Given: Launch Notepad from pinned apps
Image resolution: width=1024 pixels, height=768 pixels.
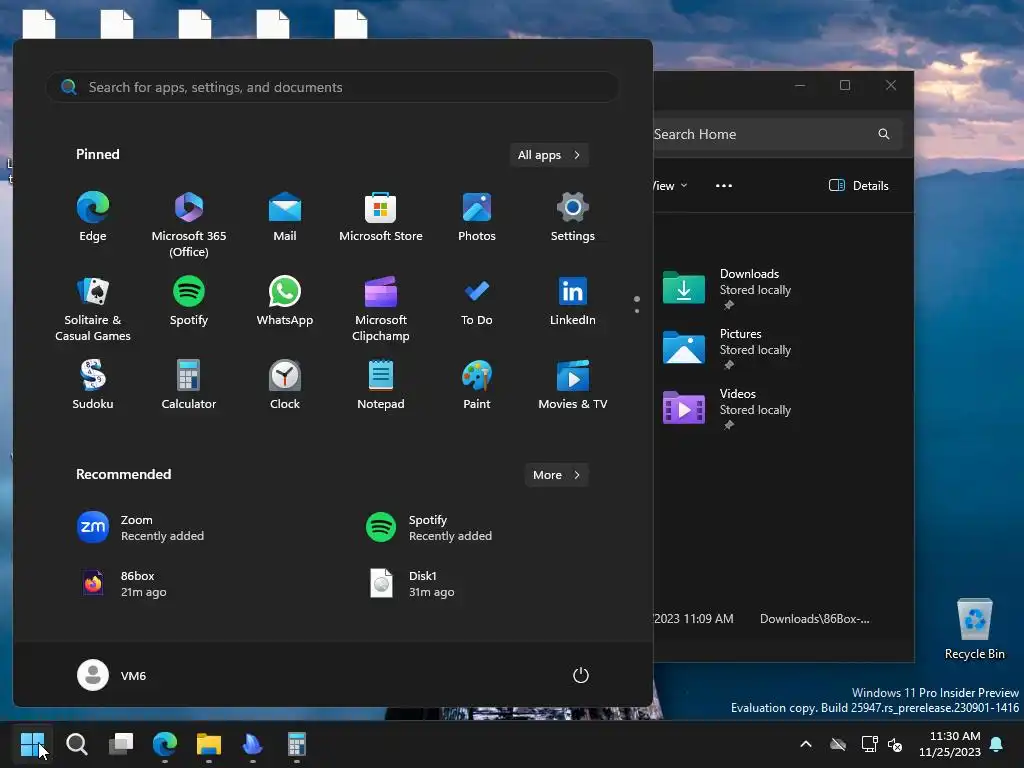Looking at the screenshot, I should click(x=381, y=385).
